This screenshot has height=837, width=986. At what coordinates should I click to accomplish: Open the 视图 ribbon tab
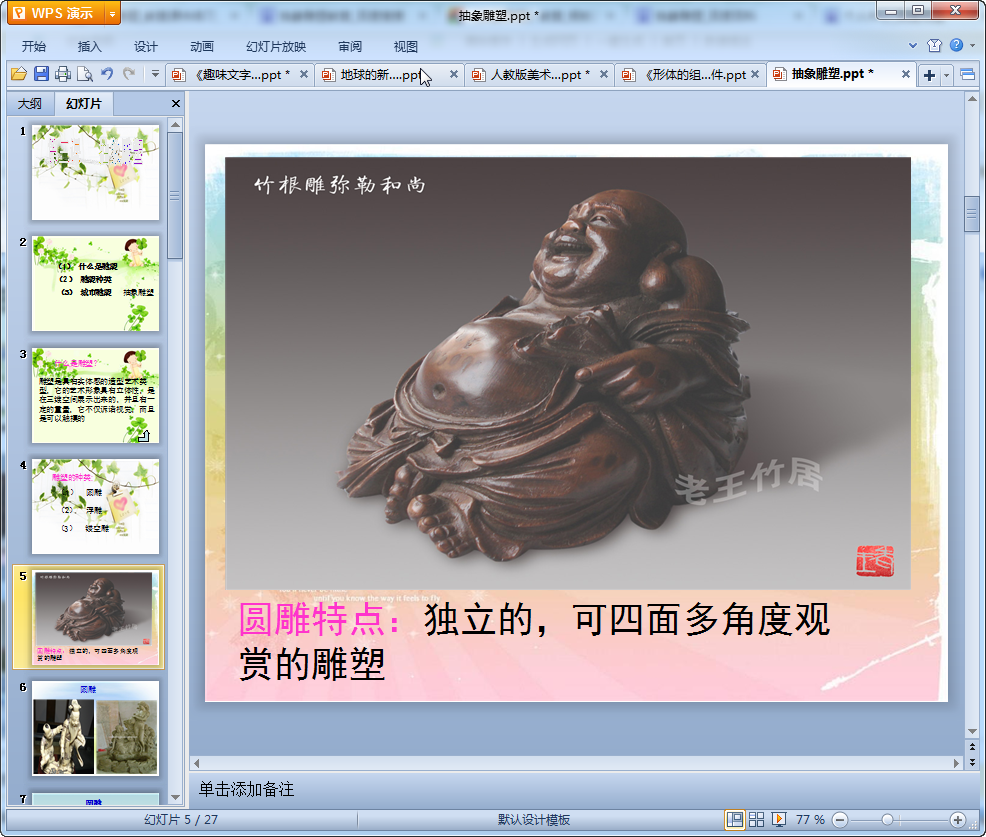(406, 46)
